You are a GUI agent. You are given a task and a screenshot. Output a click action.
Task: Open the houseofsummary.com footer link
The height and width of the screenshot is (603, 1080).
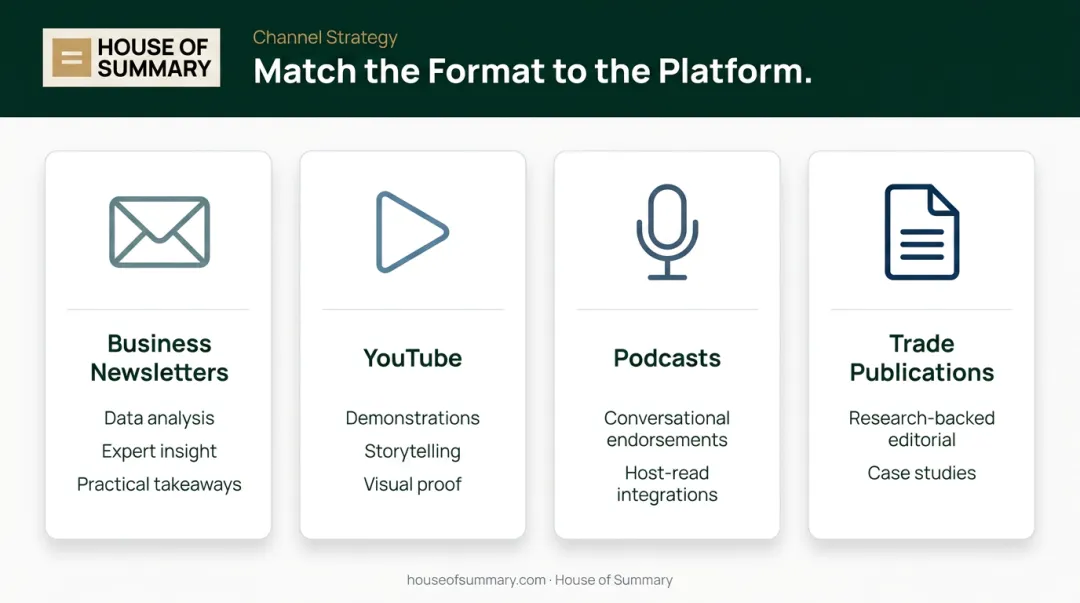pyautogui.click(x=476, y=580)
